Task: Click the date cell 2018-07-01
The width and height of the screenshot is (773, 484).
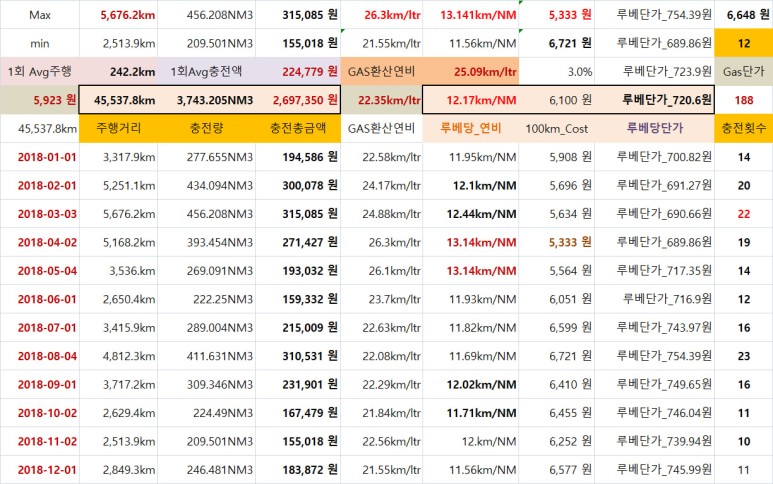Action: (x=39, y=328)
